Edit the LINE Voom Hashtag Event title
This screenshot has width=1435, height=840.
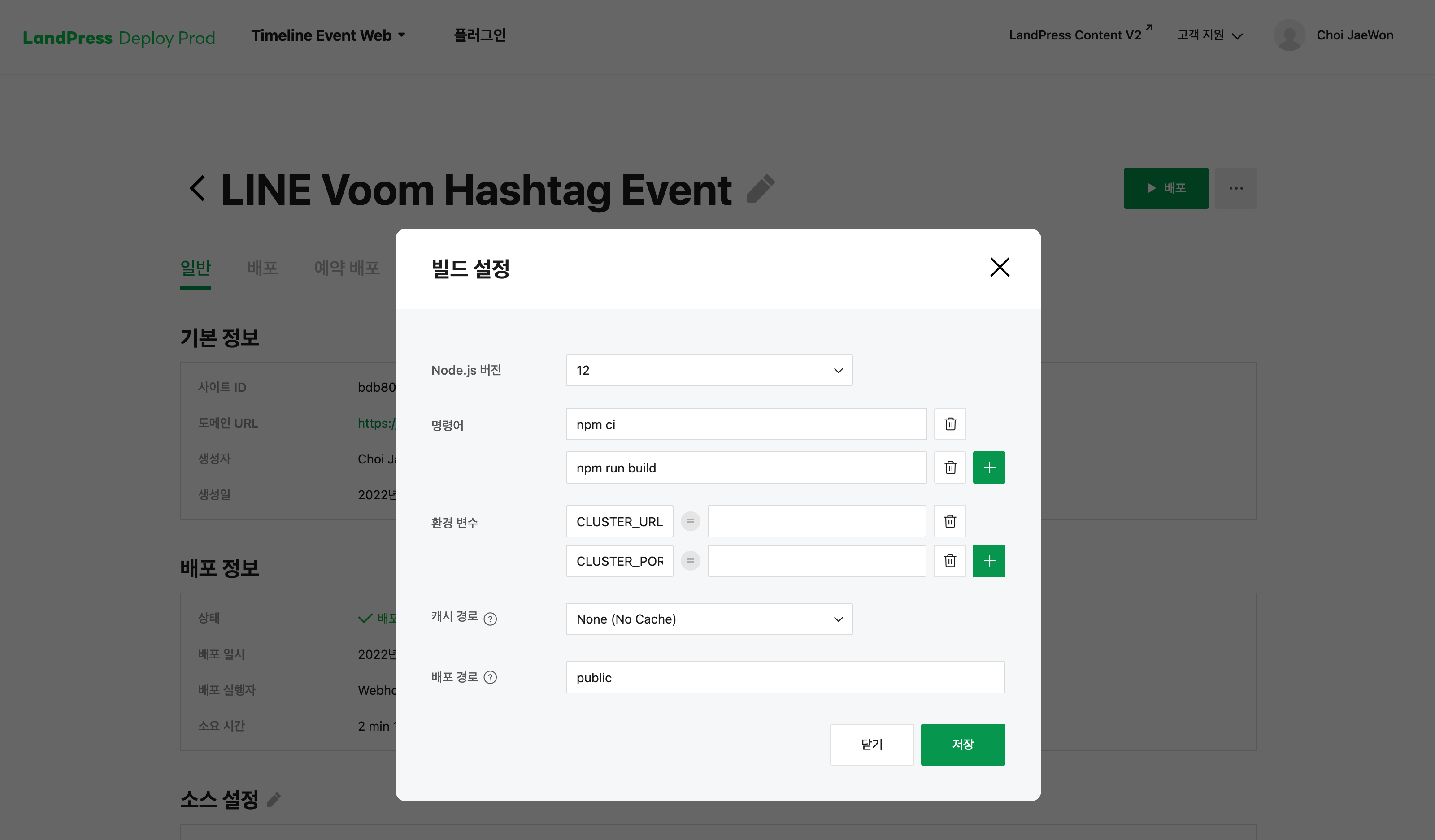761,188
